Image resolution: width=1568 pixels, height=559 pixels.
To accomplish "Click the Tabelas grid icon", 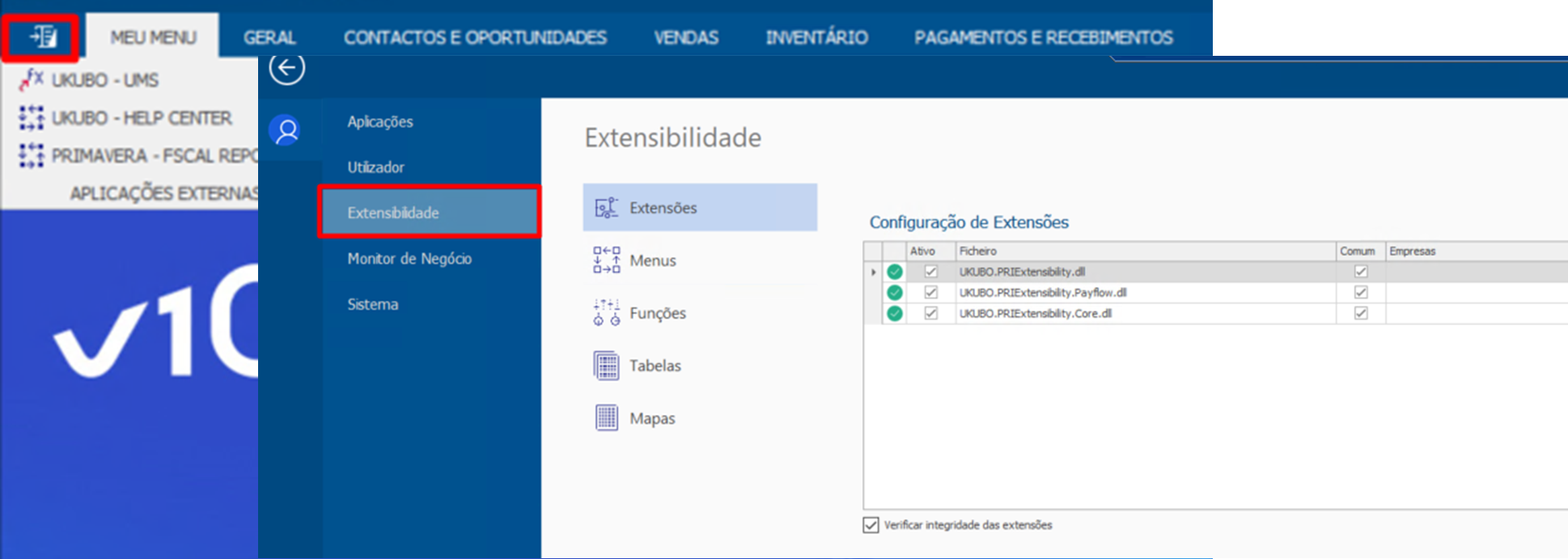I will (x=606, y=366).
